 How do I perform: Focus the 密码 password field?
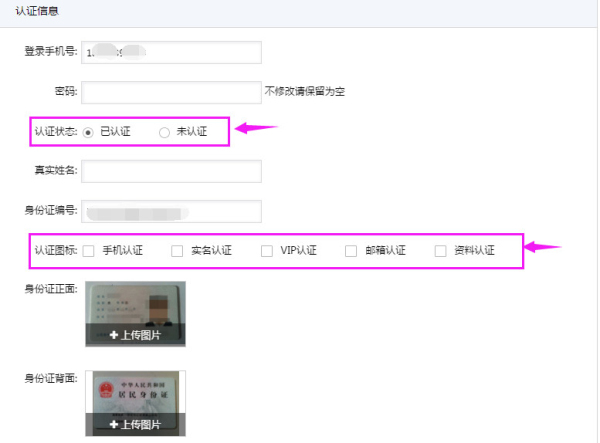[171, 92]
